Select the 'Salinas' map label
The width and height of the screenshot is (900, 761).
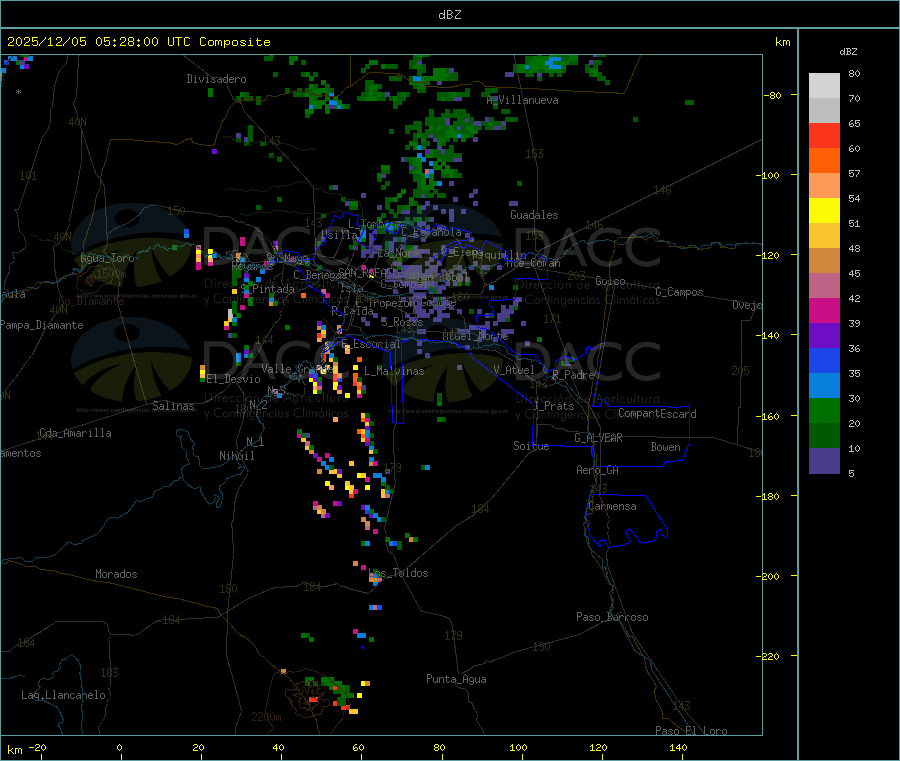[x=173, y=406]
